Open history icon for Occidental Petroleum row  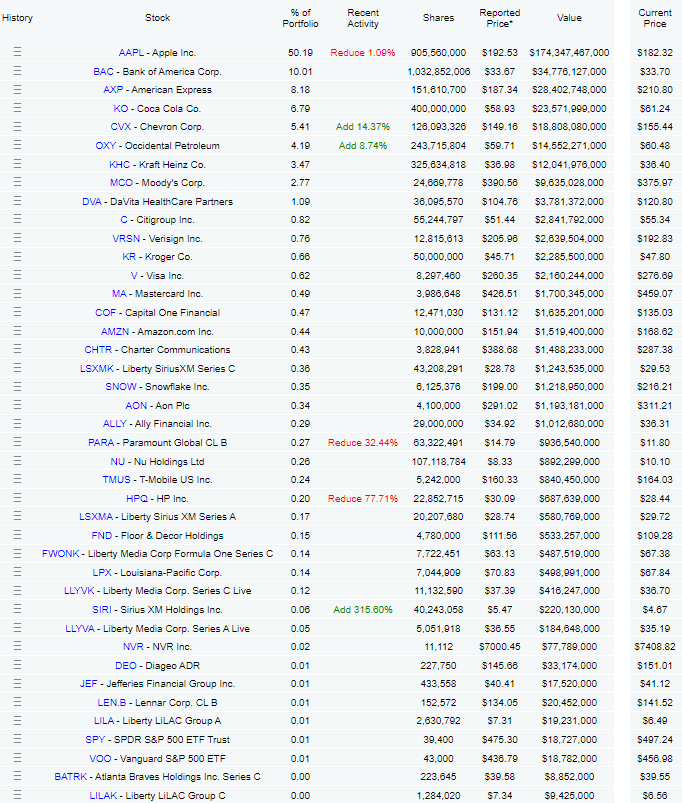pos(17,145)
